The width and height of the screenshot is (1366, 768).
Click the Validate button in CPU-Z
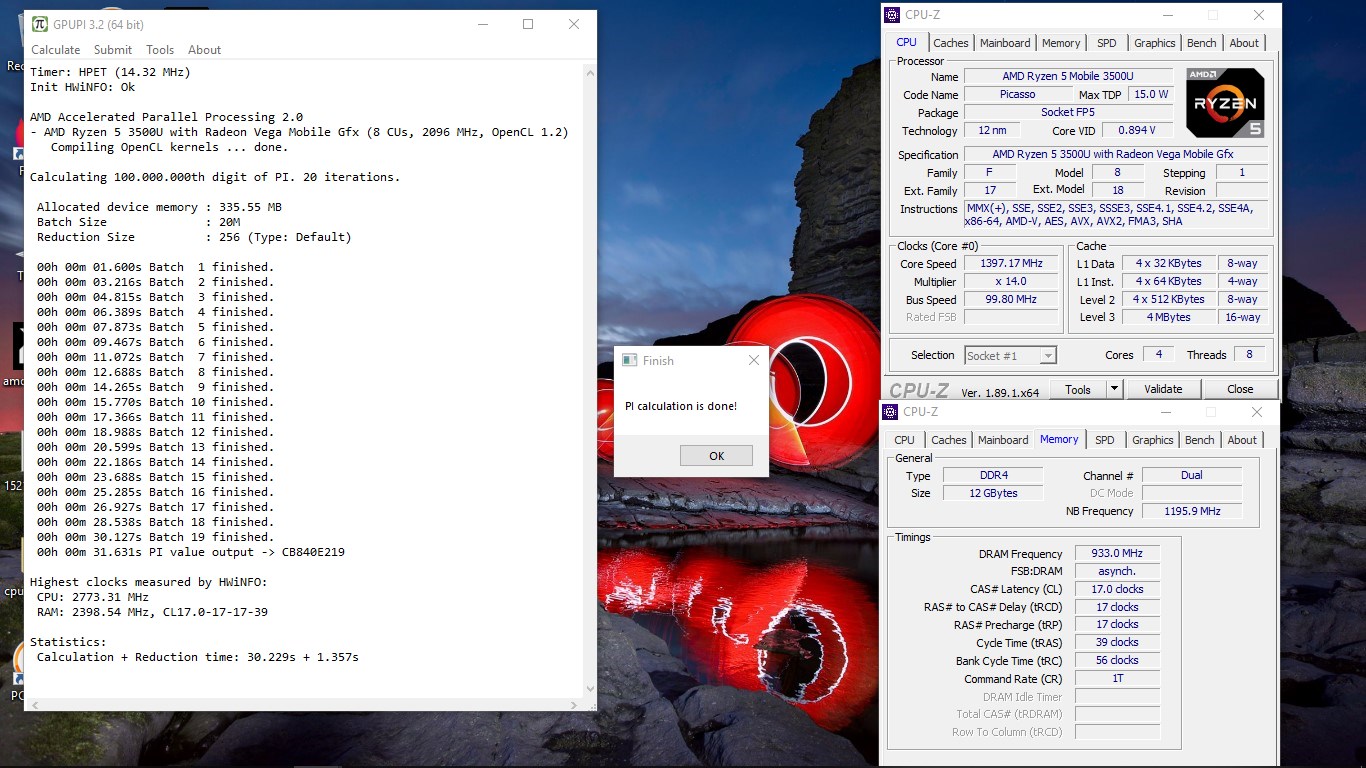(x=1163, y=389)
